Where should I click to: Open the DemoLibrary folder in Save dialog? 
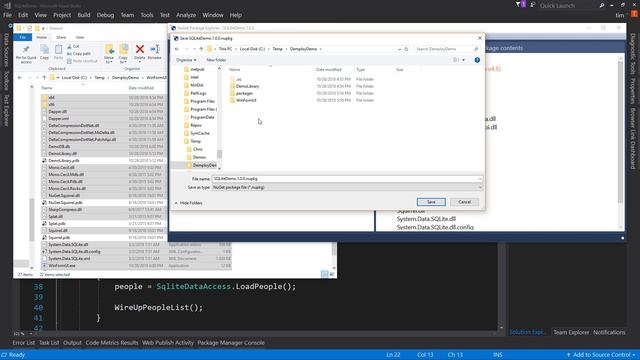click(x=247, y=87)
